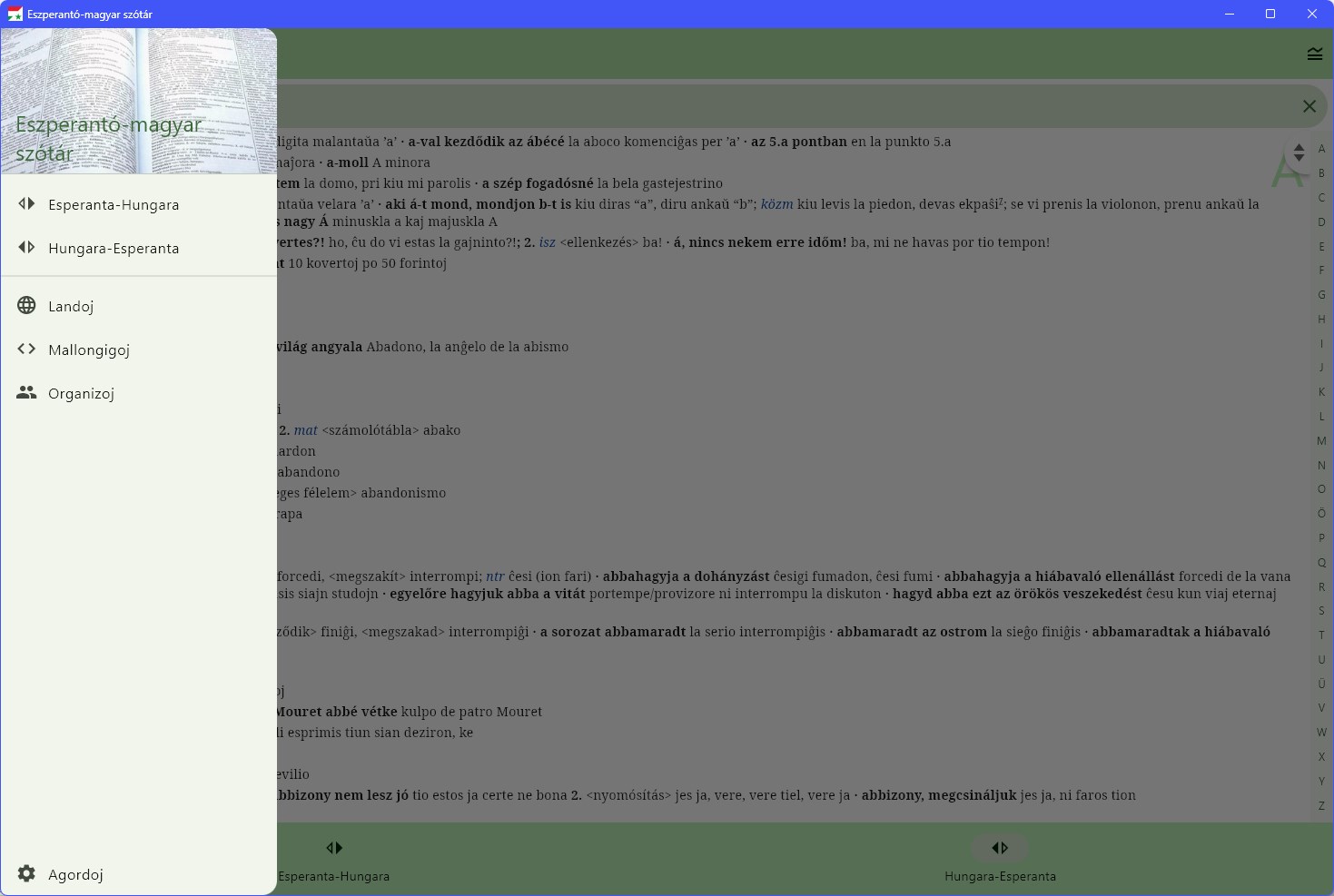Open Landoj drawer item
The image size is (1334, 896).
tap(139, 306)
